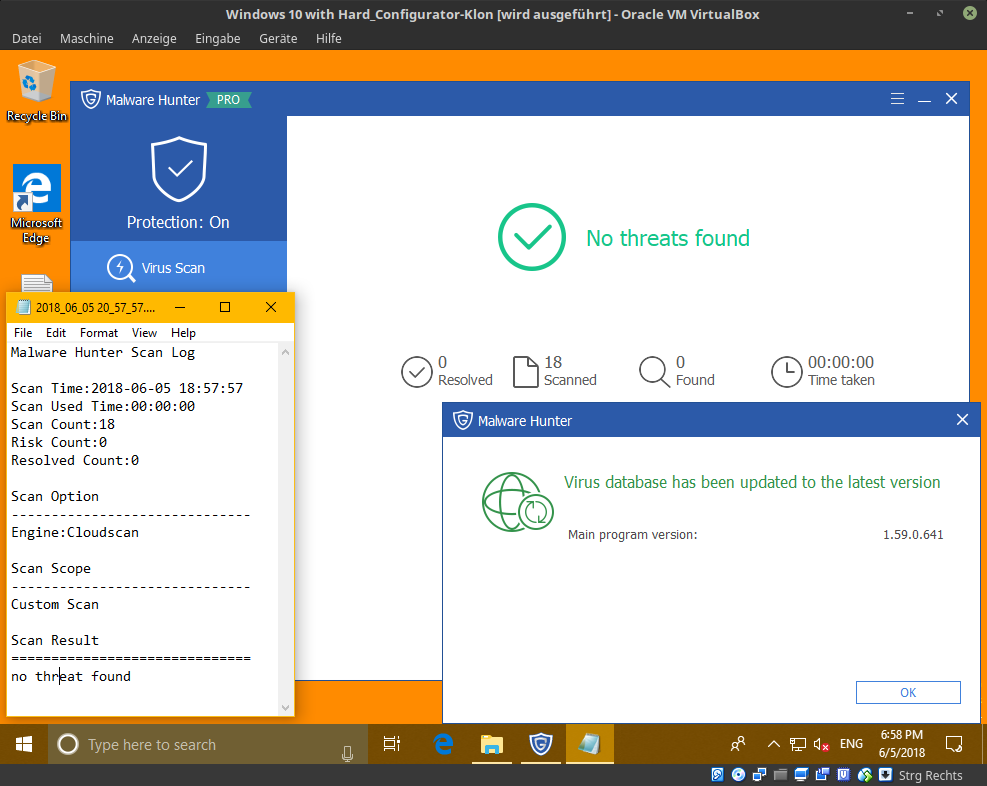Open Notepad Format menu
This screenshot has width=987, height=786.
tap(99, 332)
